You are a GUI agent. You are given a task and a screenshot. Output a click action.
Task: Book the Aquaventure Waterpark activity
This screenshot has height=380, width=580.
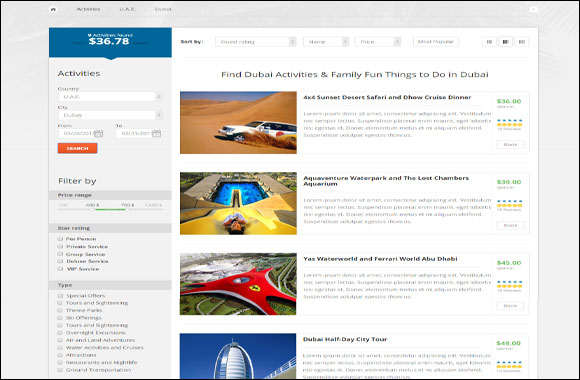coord(510,225)
